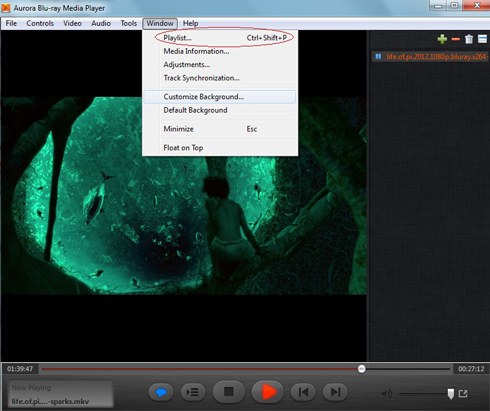Choose Default Background menu entry

tap(220, 110)
